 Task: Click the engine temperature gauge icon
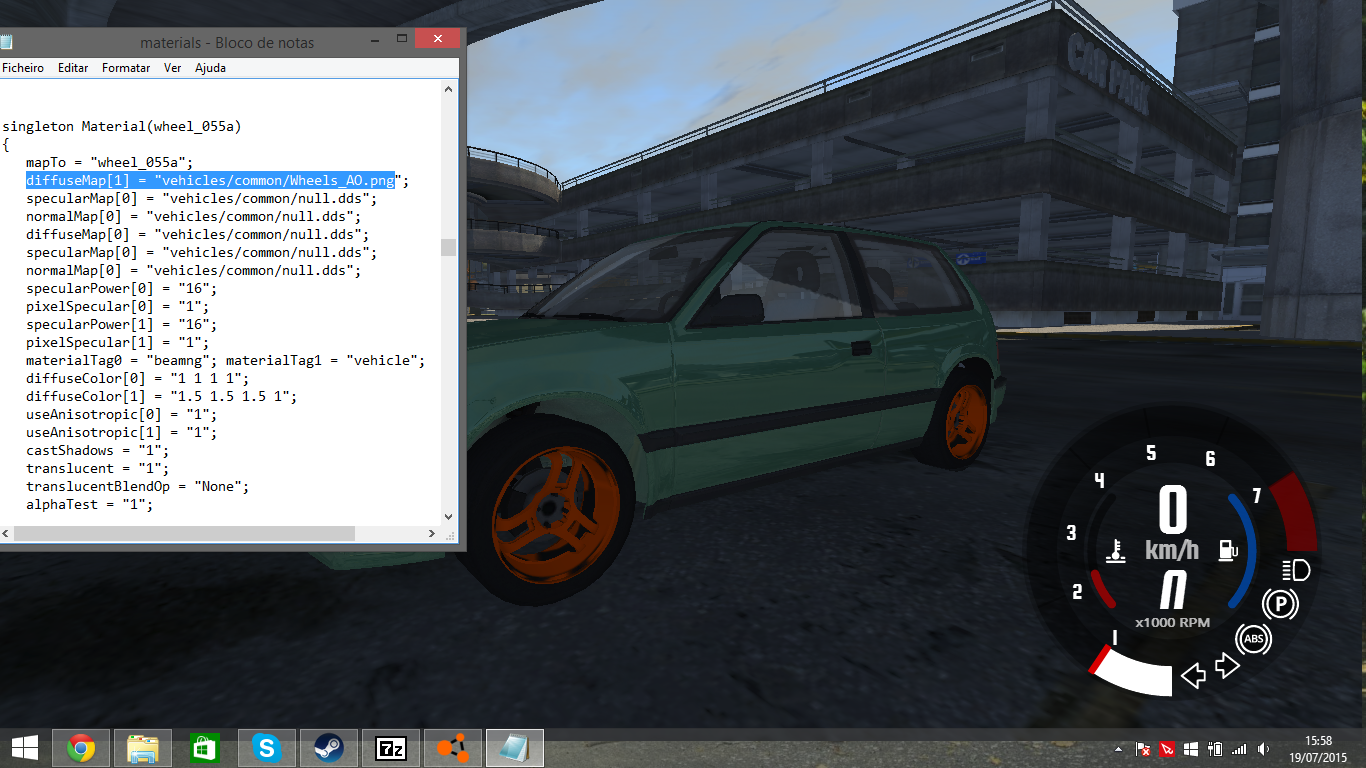point(1116,550)
